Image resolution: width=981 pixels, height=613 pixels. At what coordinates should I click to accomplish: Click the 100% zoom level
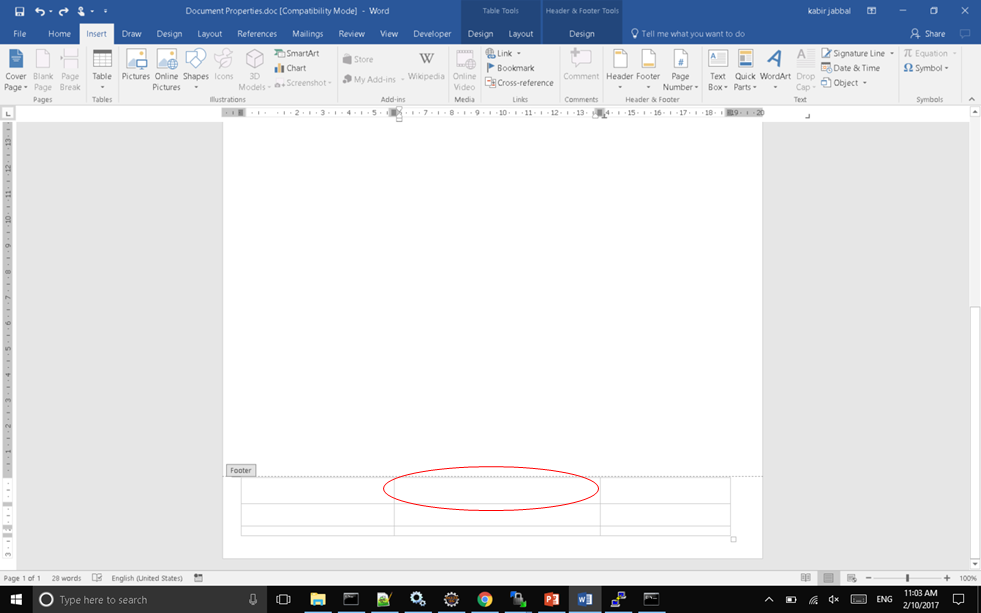pos(968,578)
